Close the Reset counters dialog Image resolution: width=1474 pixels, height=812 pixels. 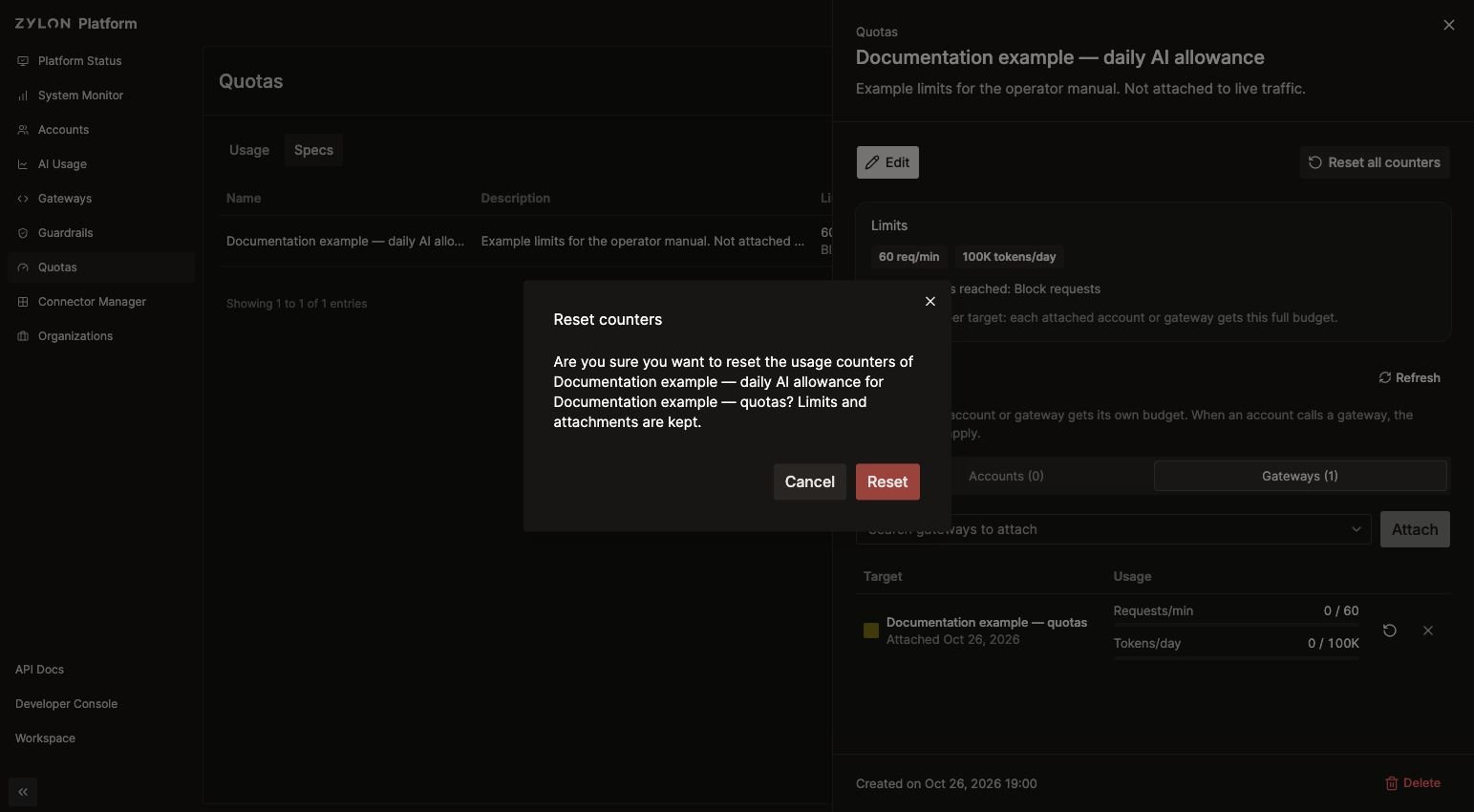tap(930, 301)
